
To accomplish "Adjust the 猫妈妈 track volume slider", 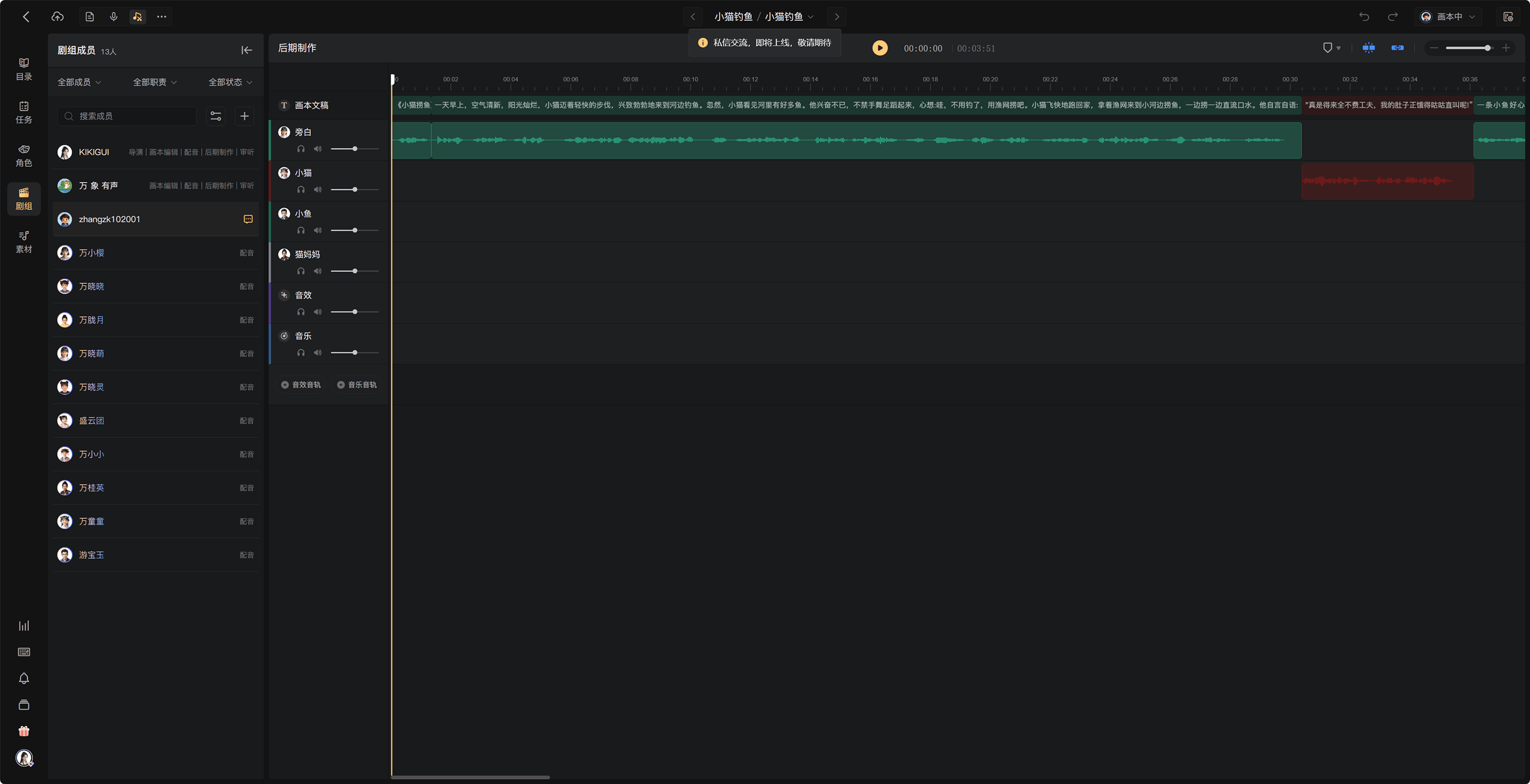I will tap(354, 271).
